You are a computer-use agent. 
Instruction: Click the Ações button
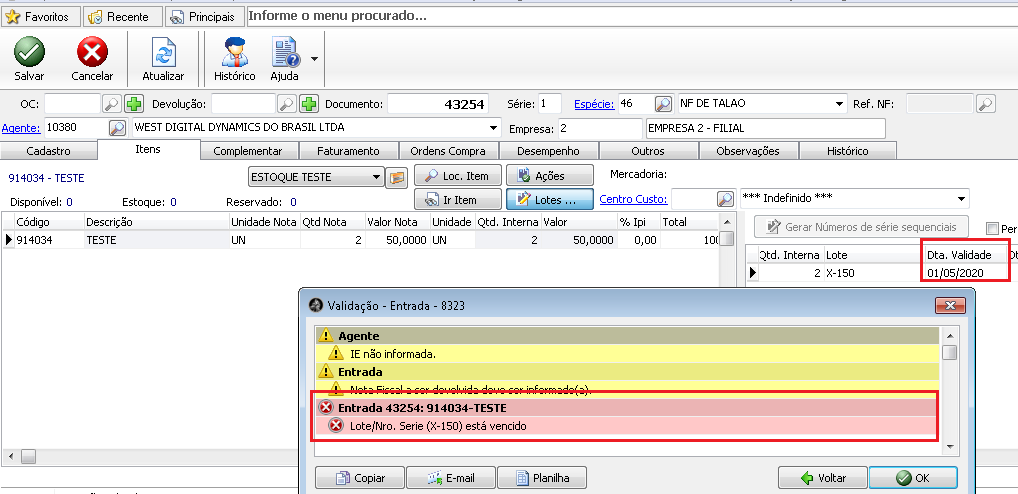pyautogui.click(x=550, y=176)
